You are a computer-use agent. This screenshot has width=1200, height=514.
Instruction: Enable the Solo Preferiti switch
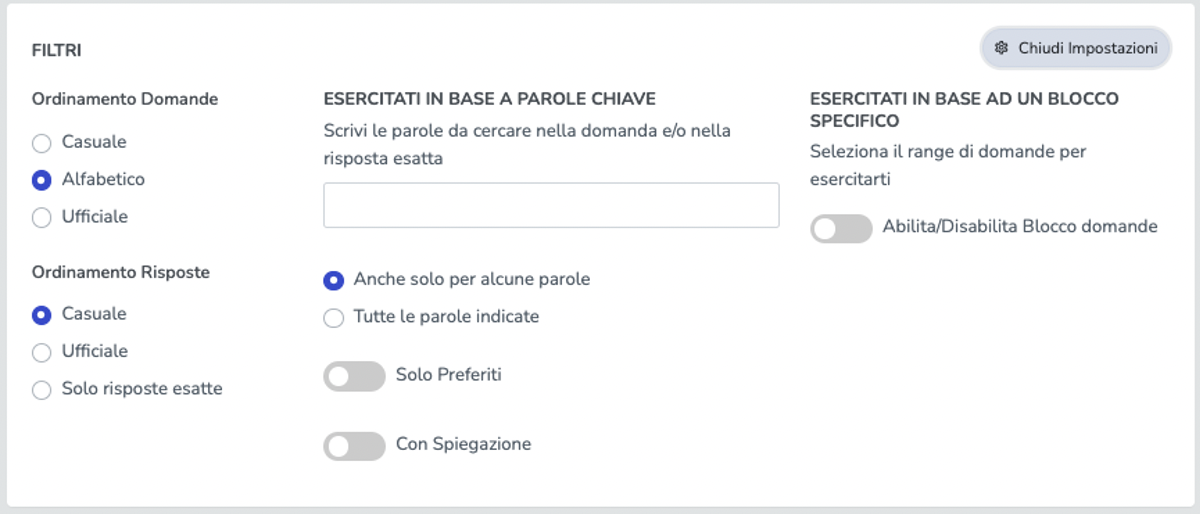tap(354, 376)
